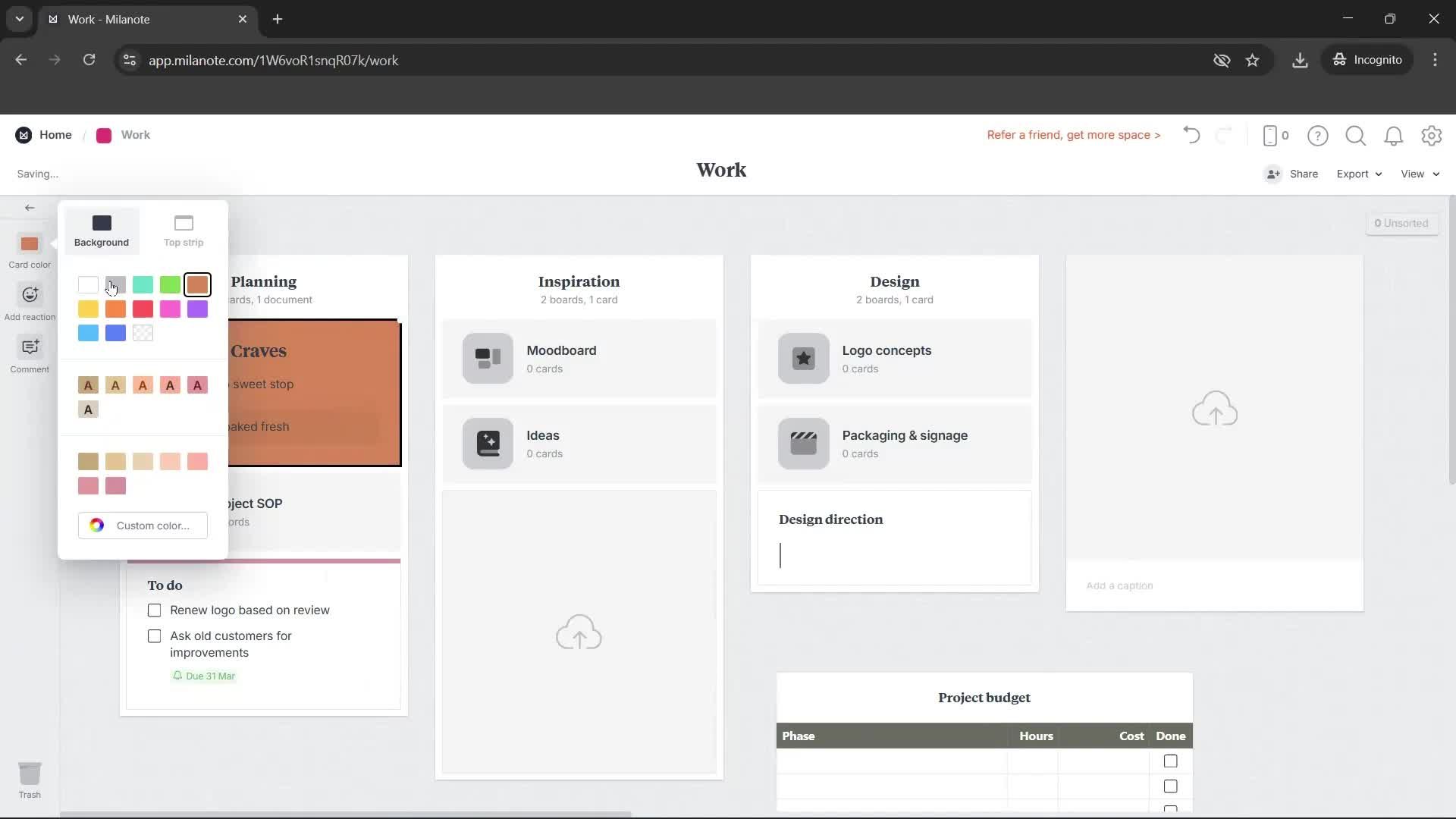Open the browser tab search dropdown
Screen dimensions: 1456x819
[x=19, y=19]
